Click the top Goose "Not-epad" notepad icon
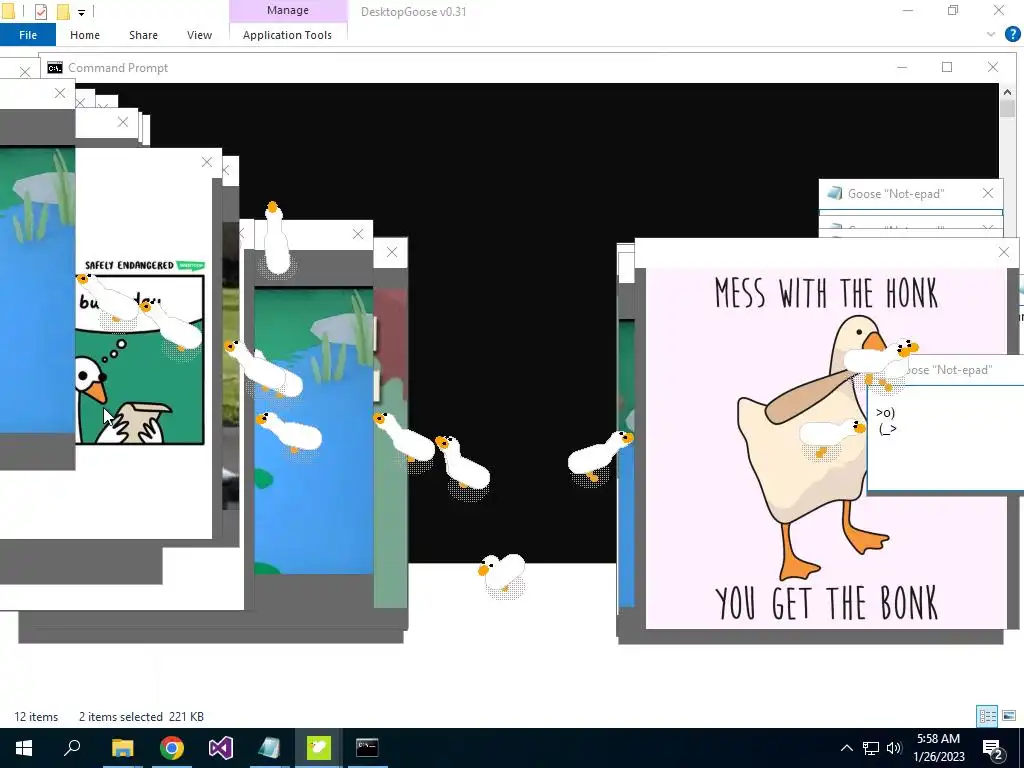The height and width of the screenshot is (768, 1024). 835,193
